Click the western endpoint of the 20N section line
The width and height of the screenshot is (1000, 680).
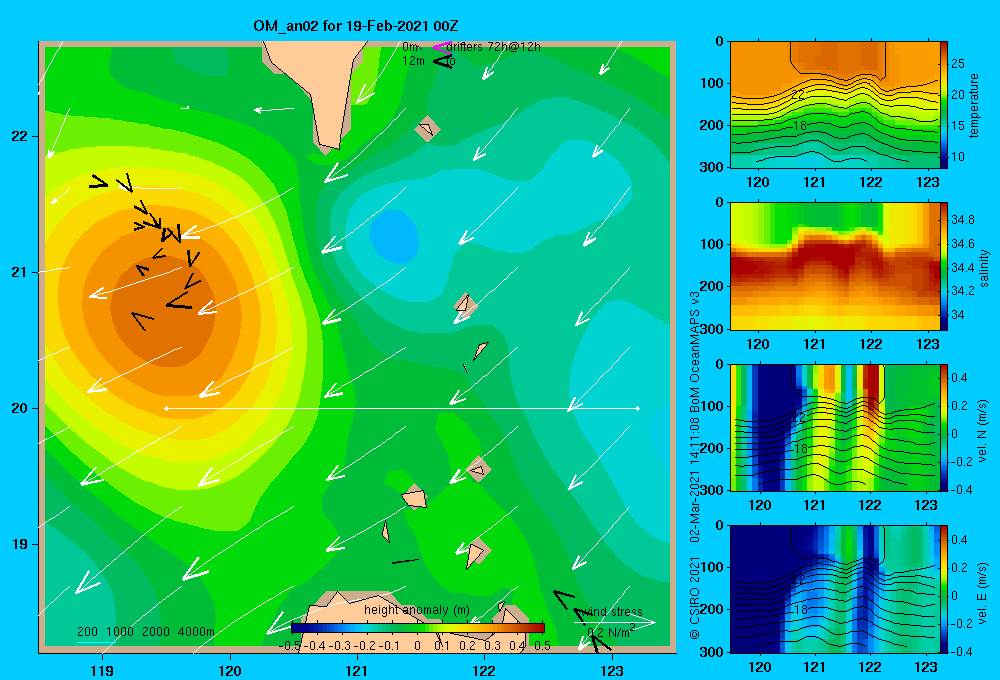pos(166,408)
